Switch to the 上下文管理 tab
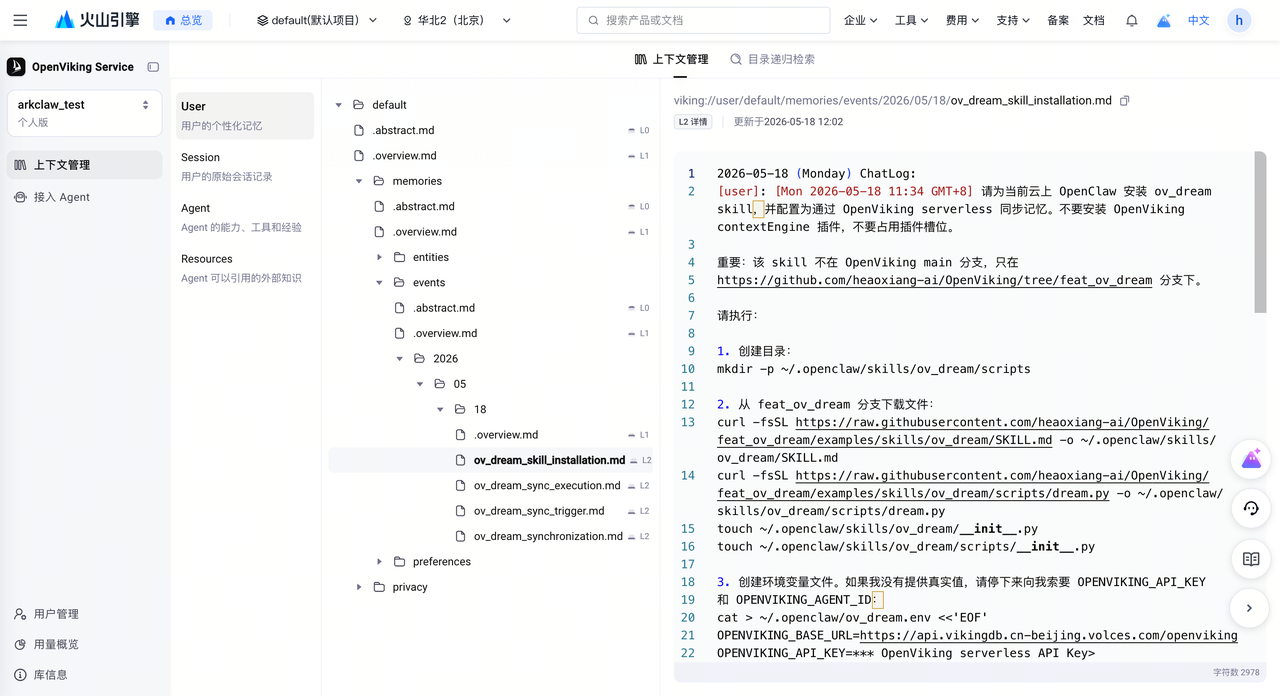The width and height of the screenshot is (1280, 696). tap(671, 59)
